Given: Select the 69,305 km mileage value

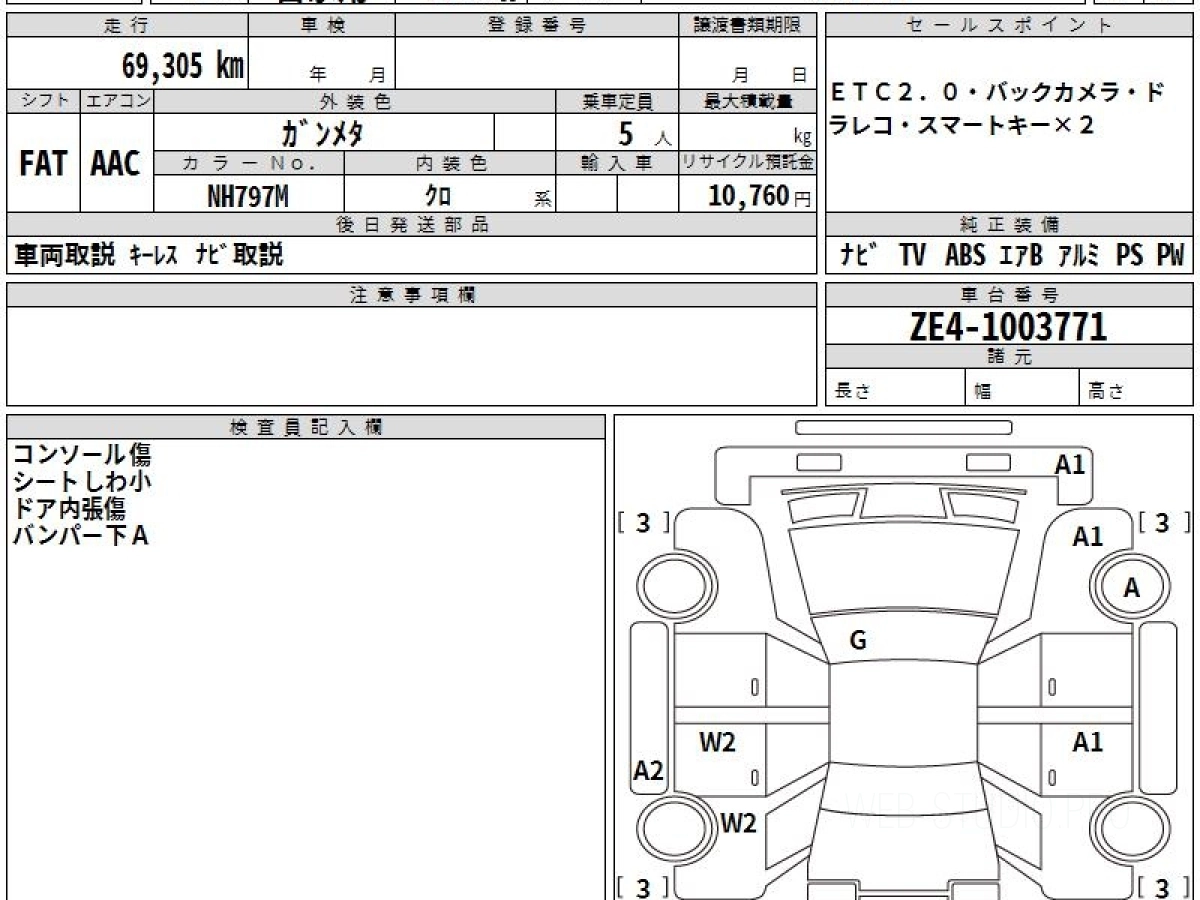Looking at the screenshot, I should point(183,67).
